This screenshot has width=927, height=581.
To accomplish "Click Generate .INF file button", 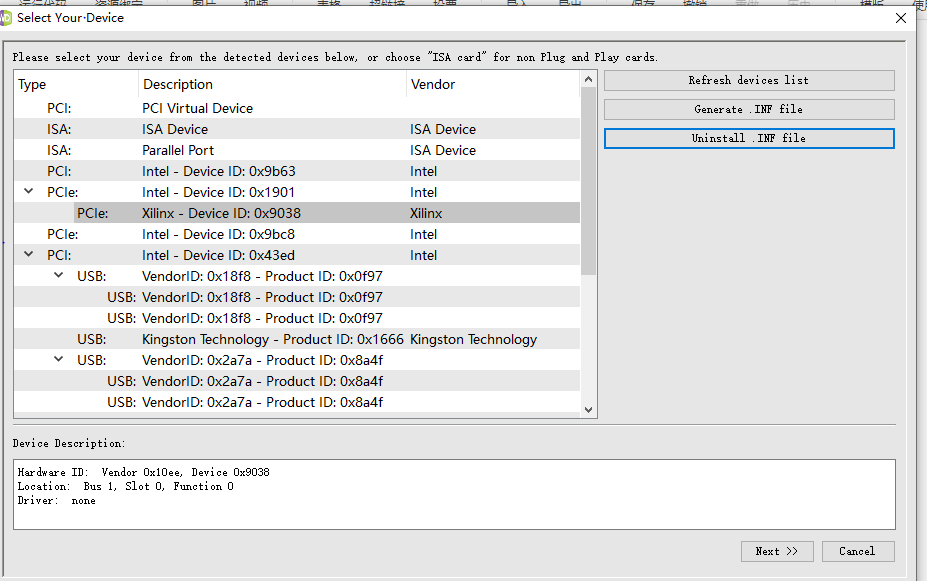I will [749, 109].
